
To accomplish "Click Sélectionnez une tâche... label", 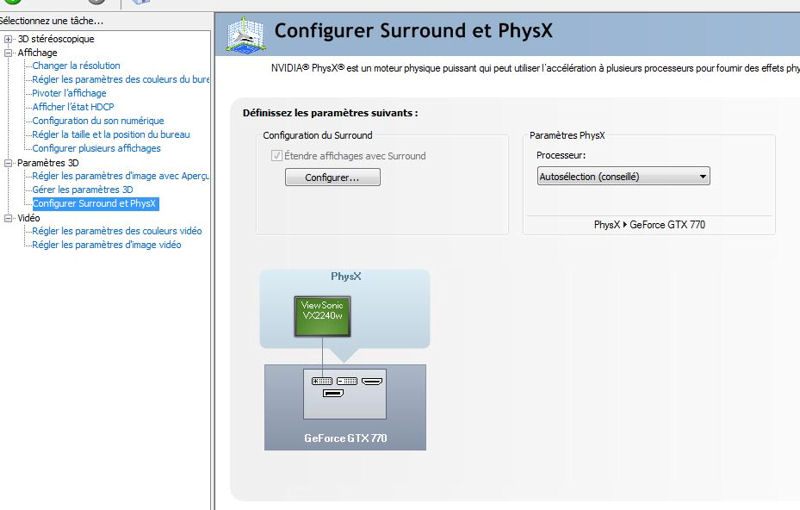I will coord(51,21).
